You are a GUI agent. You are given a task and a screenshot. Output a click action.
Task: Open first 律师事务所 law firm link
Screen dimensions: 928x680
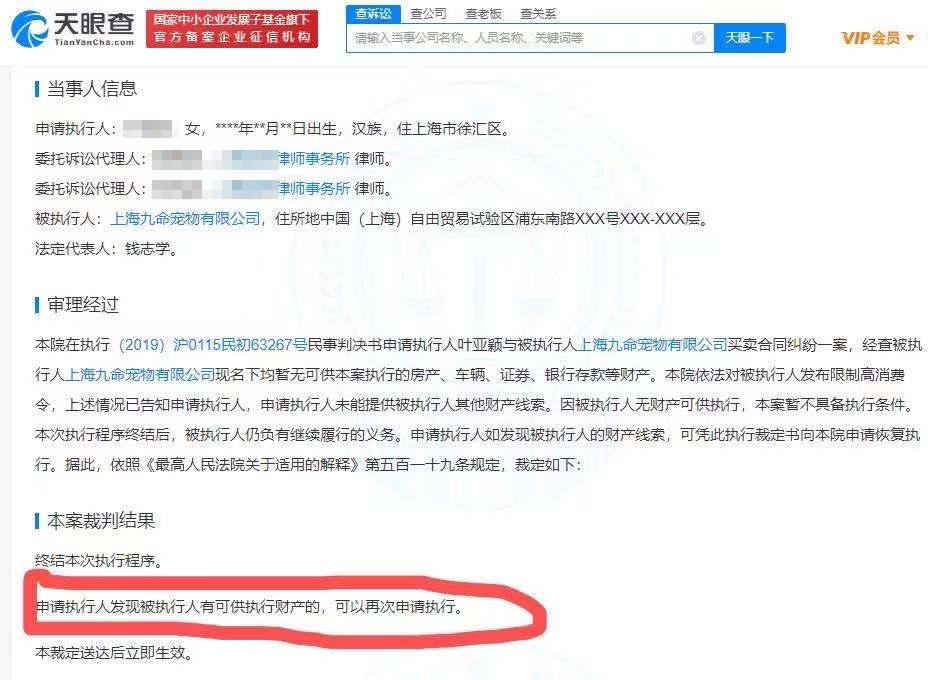point(314,159)
